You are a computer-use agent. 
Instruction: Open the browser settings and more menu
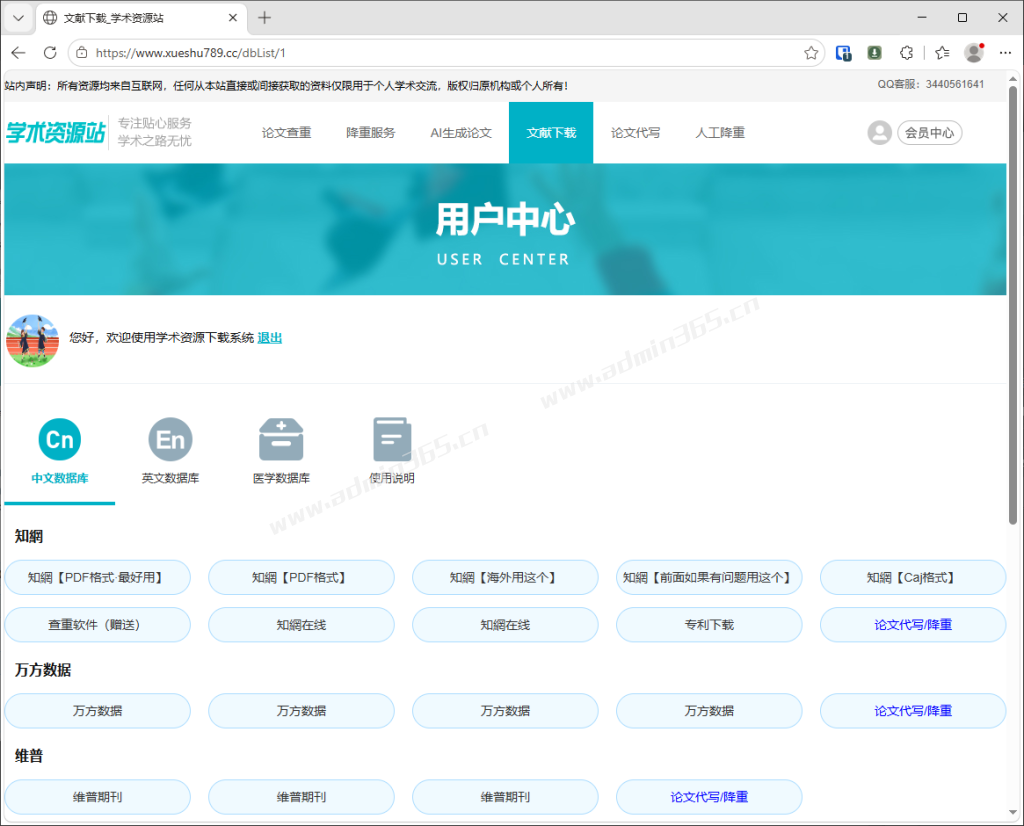[x=1005, y=53]
